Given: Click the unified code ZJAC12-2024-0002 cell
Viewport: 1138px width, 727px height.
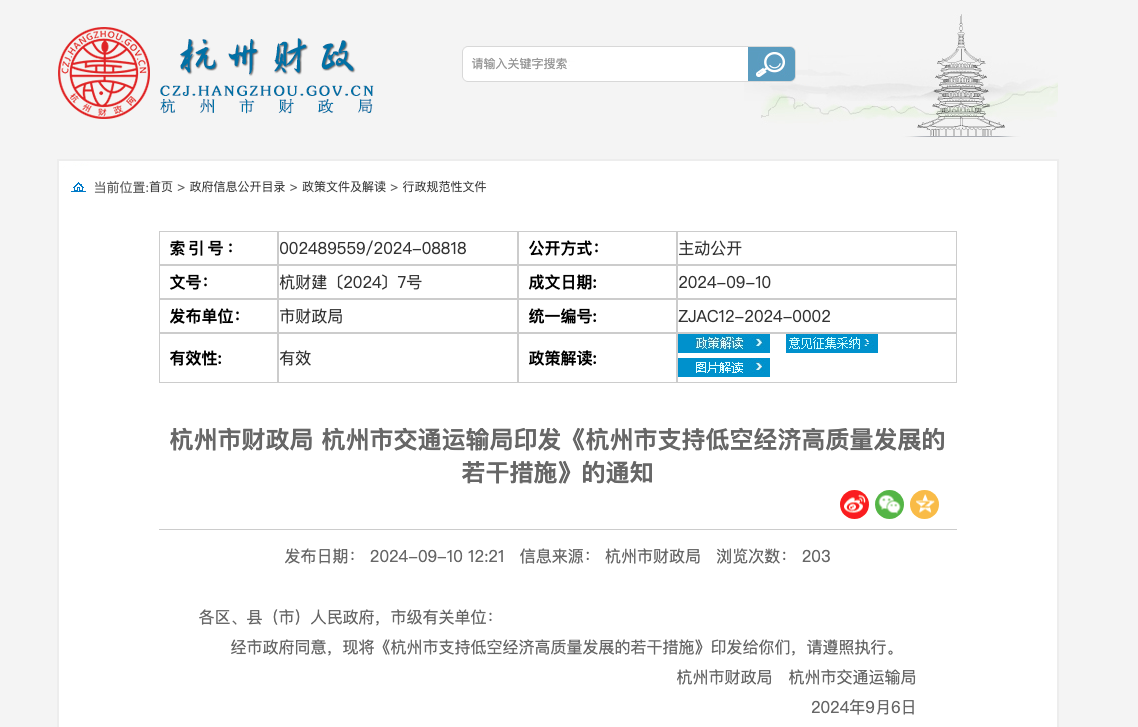Looking at the screenshot, I should pos(754,316).
